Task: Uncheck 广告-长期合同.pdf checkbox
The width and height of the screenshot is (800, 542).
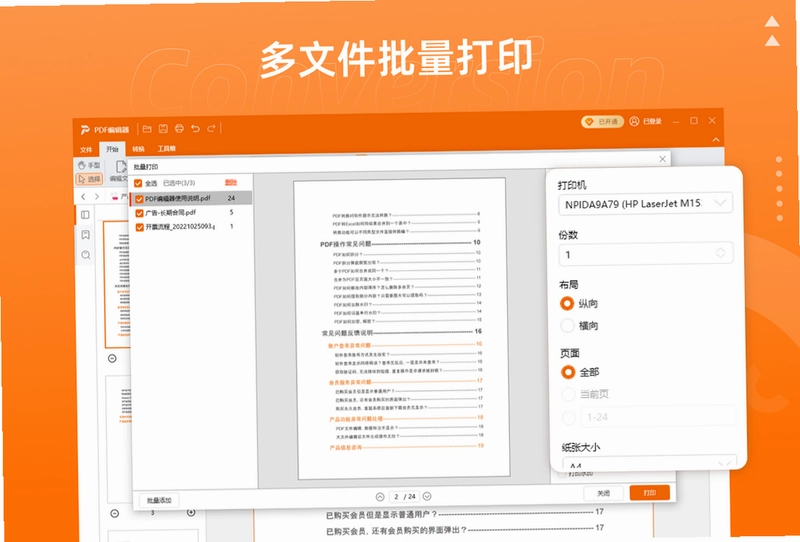Action: click(x=139, y=213)
